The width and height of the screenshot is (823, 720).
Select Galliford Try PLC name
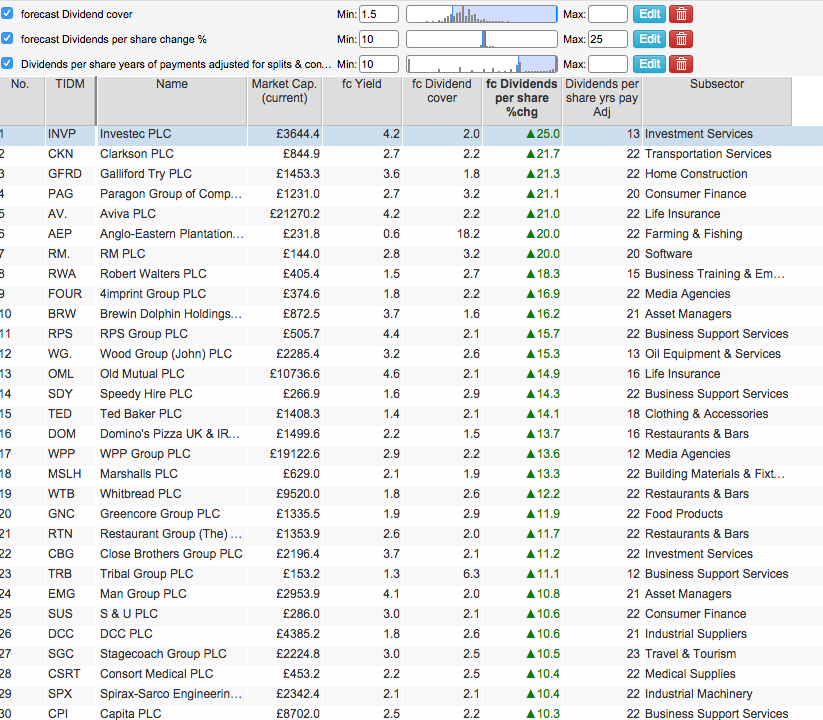pyautogui.click(x=146, y=174)
